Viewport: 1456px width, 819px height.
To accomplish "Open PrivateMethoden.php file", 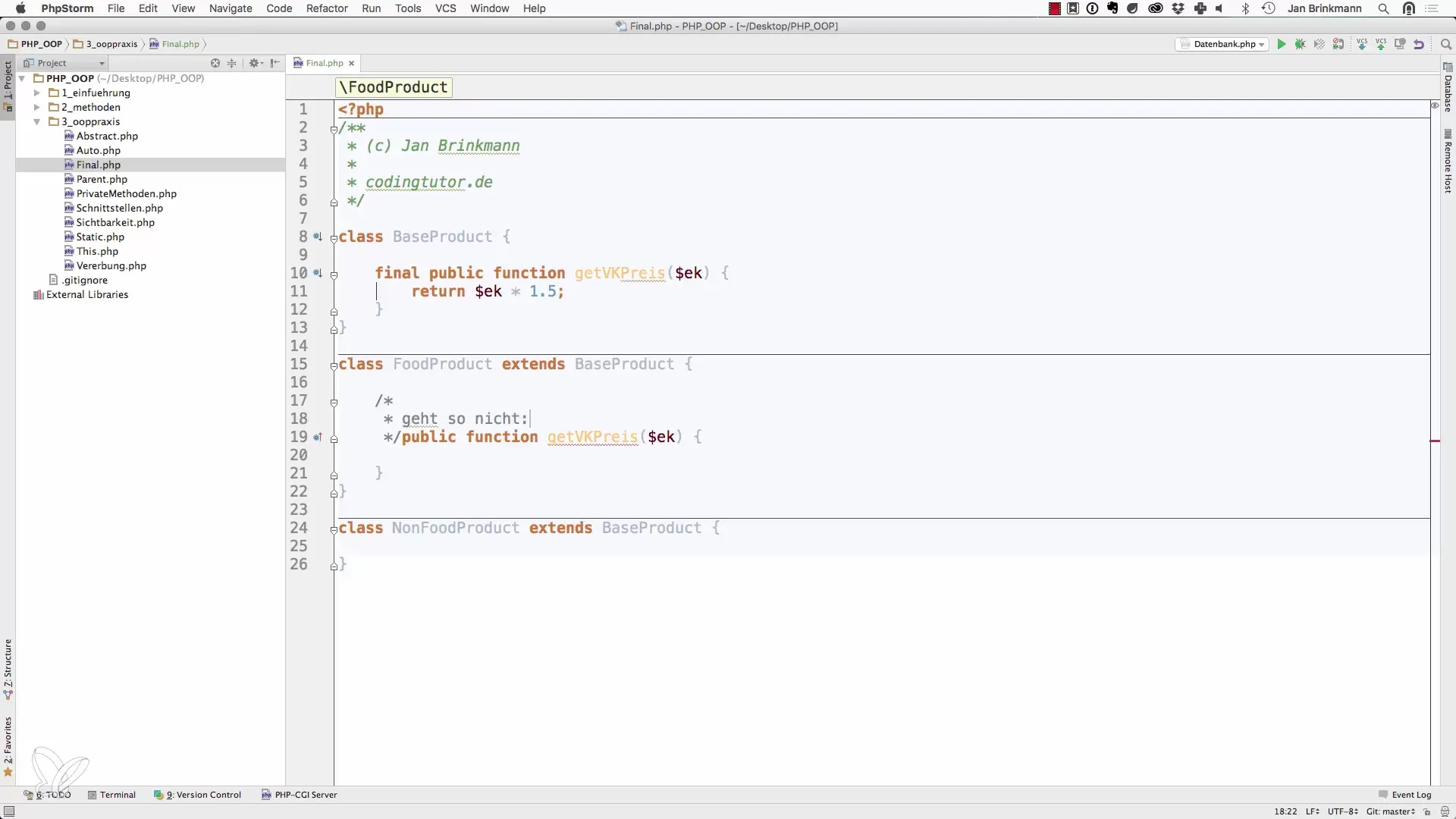I will [x=120, y=193].
